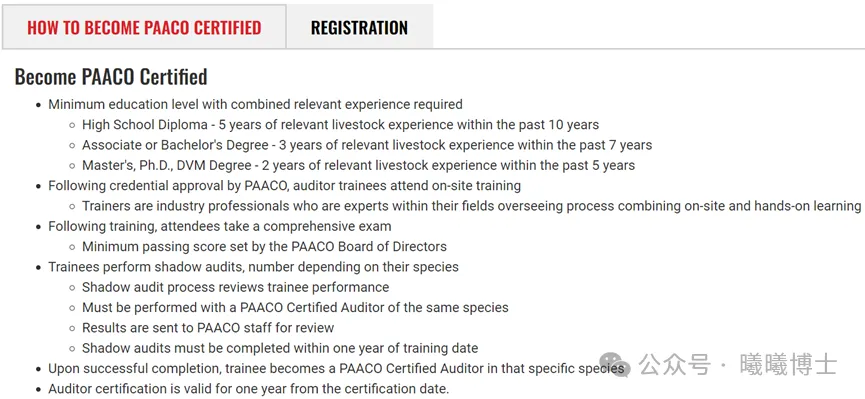
Task: Click the shadow audits completed within one year line
Action: (280, 348)
